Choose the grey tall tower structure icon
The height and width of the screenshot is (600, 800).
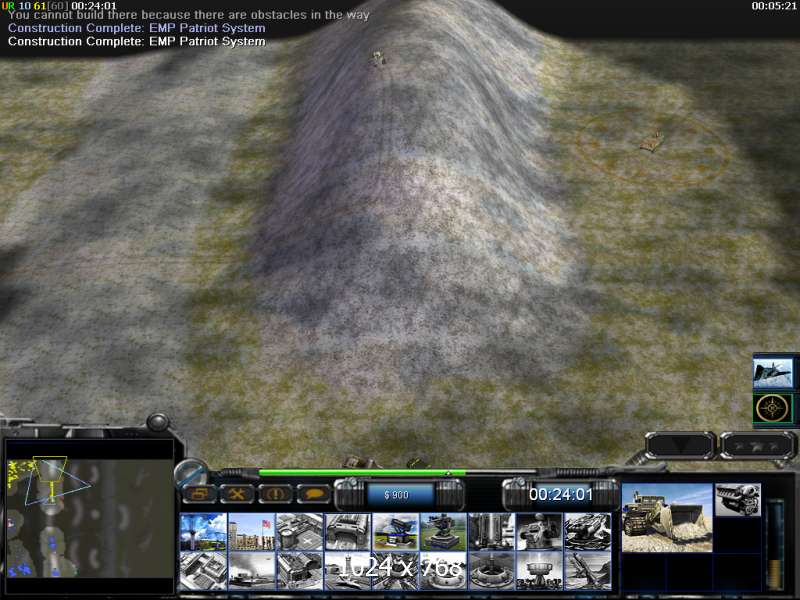491,531
